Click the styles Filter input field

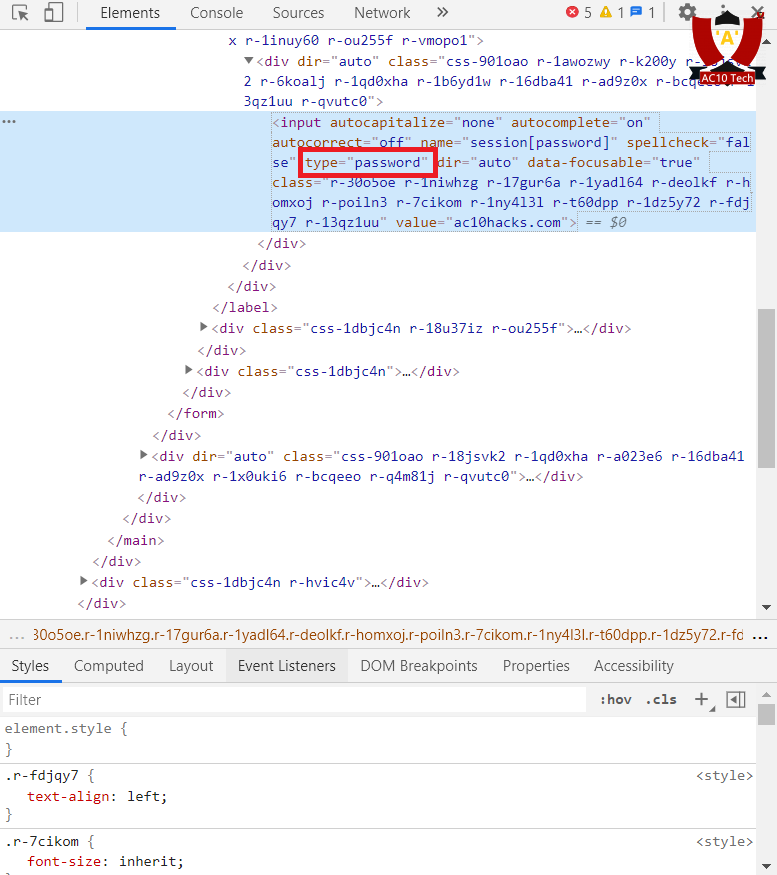[x=295, y=700]
